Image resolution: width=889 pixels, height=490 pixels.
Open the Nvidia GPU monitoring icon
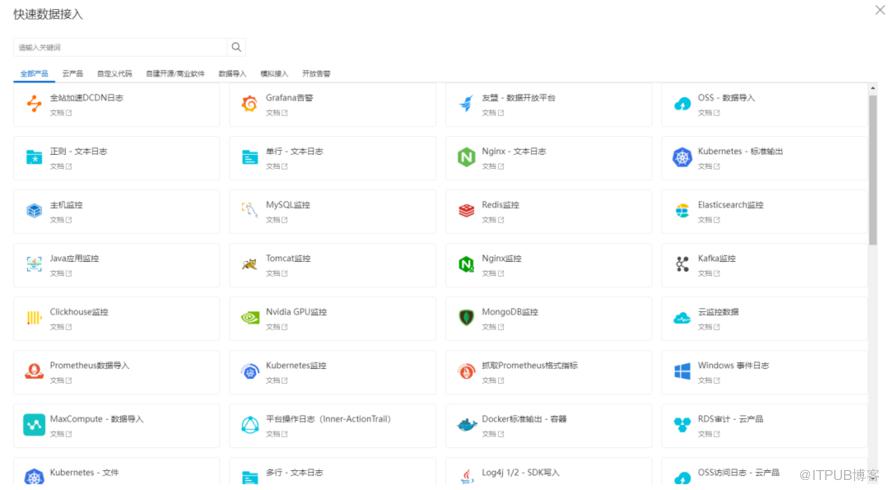[249, 318]
